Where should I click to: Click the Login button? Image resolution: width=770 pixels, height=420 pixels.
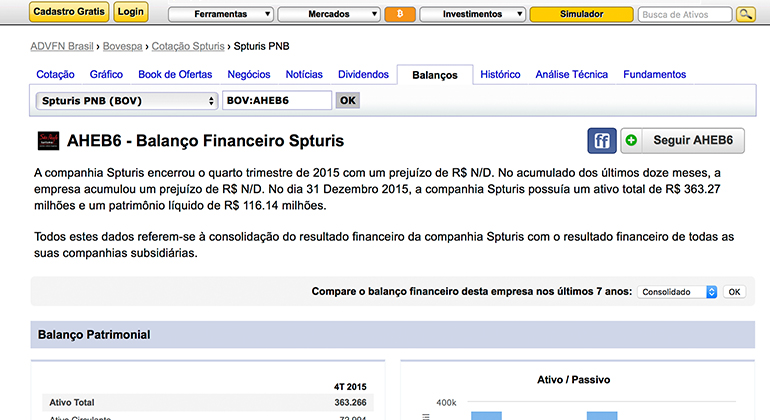(x=131, y=12)
